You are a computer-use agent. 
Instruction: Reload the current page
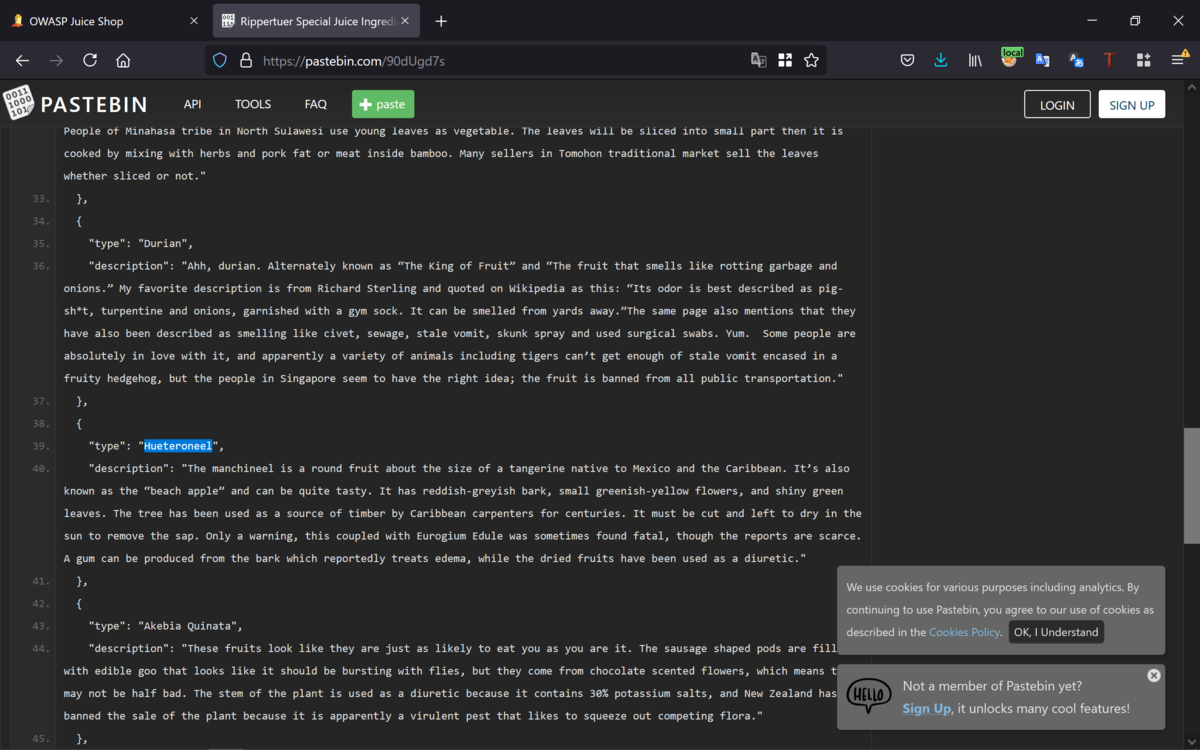(x=90, y=60)
